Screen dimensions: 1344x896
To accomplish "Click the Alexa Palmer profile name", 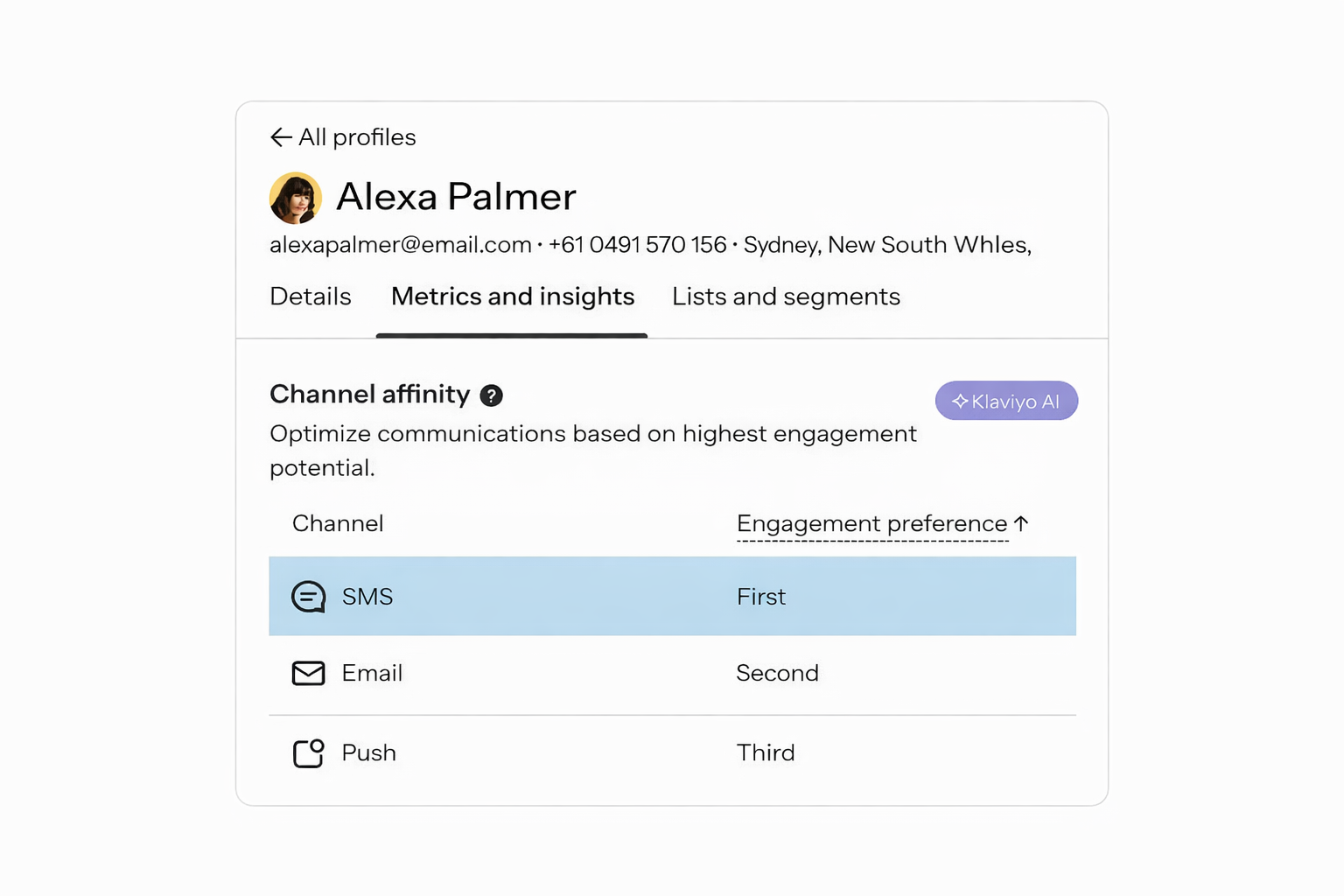I will coord(456,197).
